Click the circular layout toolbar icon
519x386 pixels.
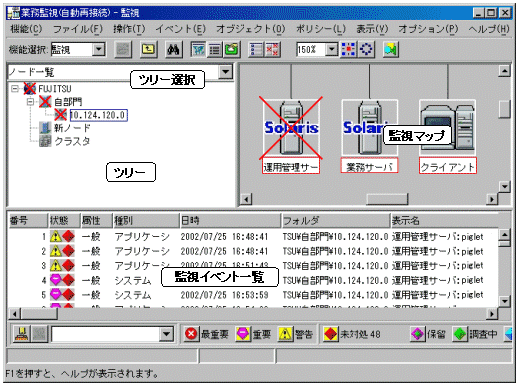point(366,50)
